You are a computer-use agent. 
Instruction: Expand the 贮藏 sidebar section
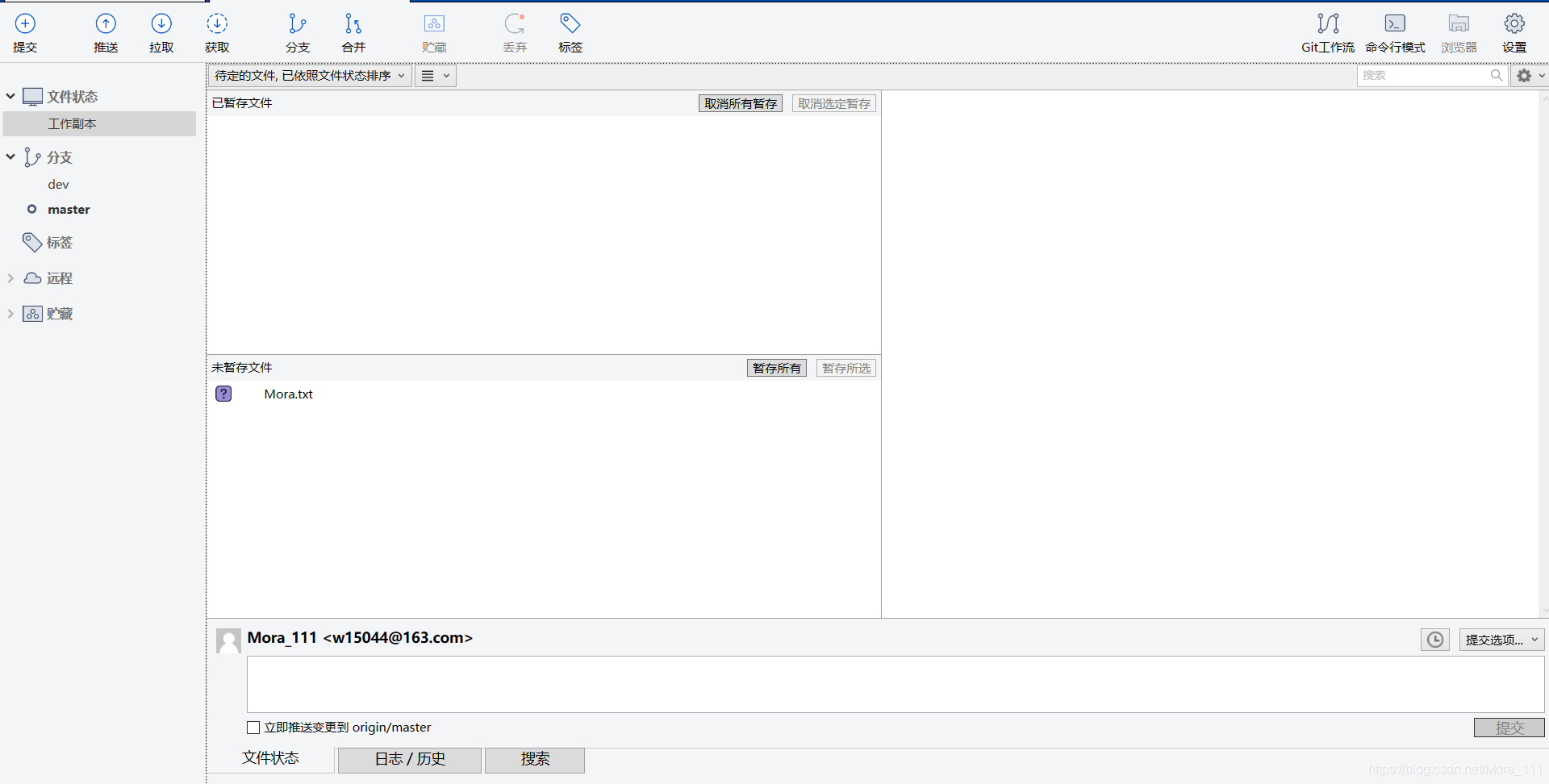(10, 314)
